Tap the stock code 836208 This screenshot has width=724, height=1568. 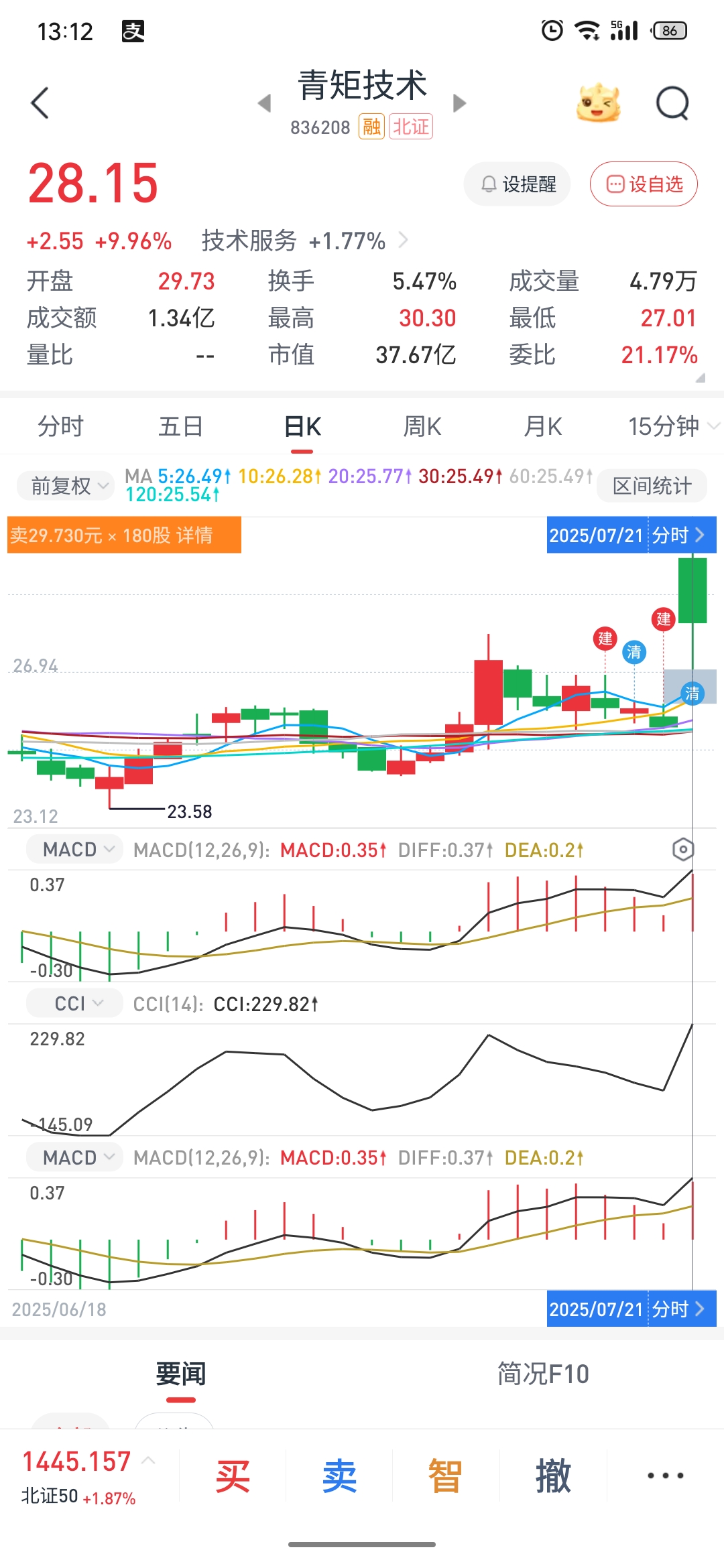pyautogui.click(x=320, y=127)
